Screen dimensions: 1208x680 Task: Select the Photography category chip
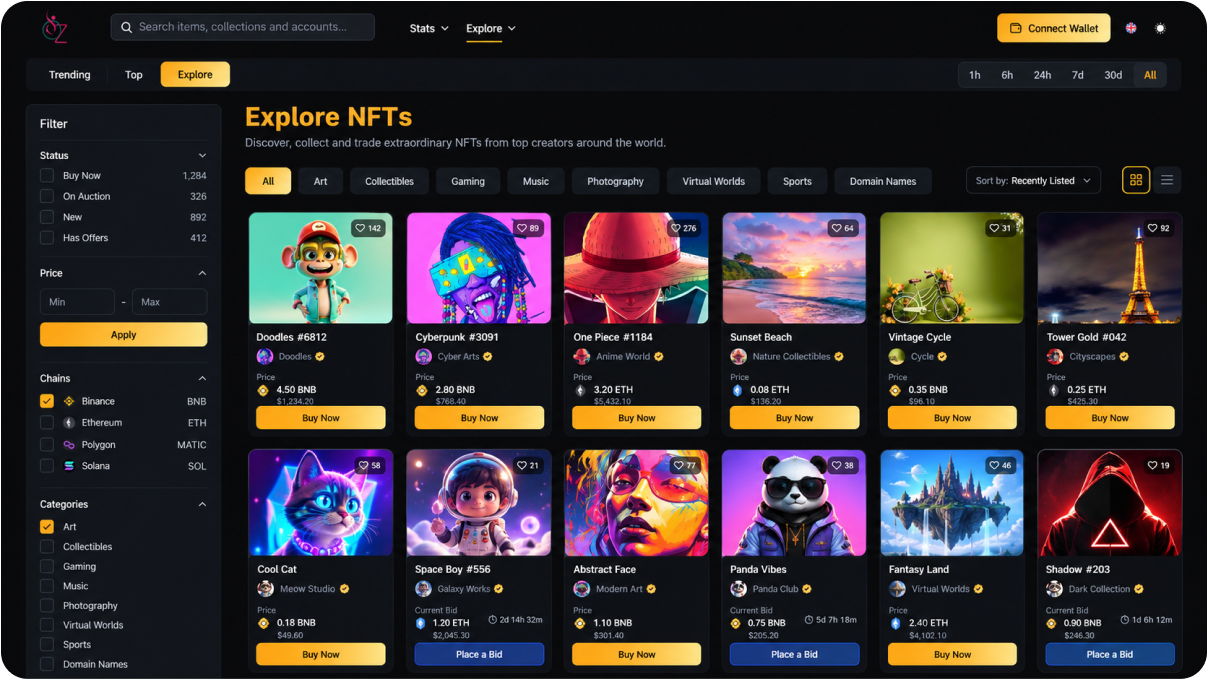point(616,181)
